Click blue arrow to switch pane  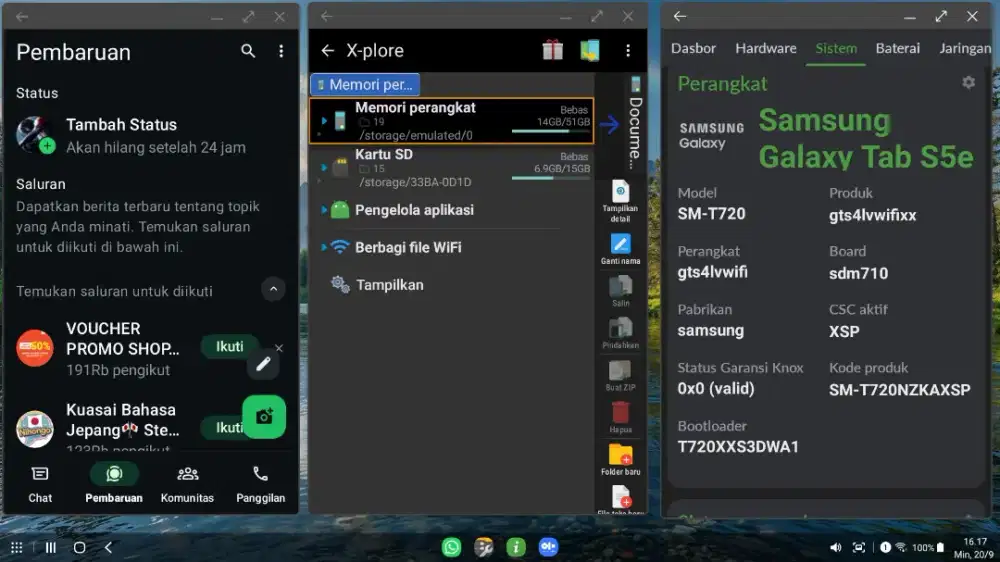click(x=609, y=124)
